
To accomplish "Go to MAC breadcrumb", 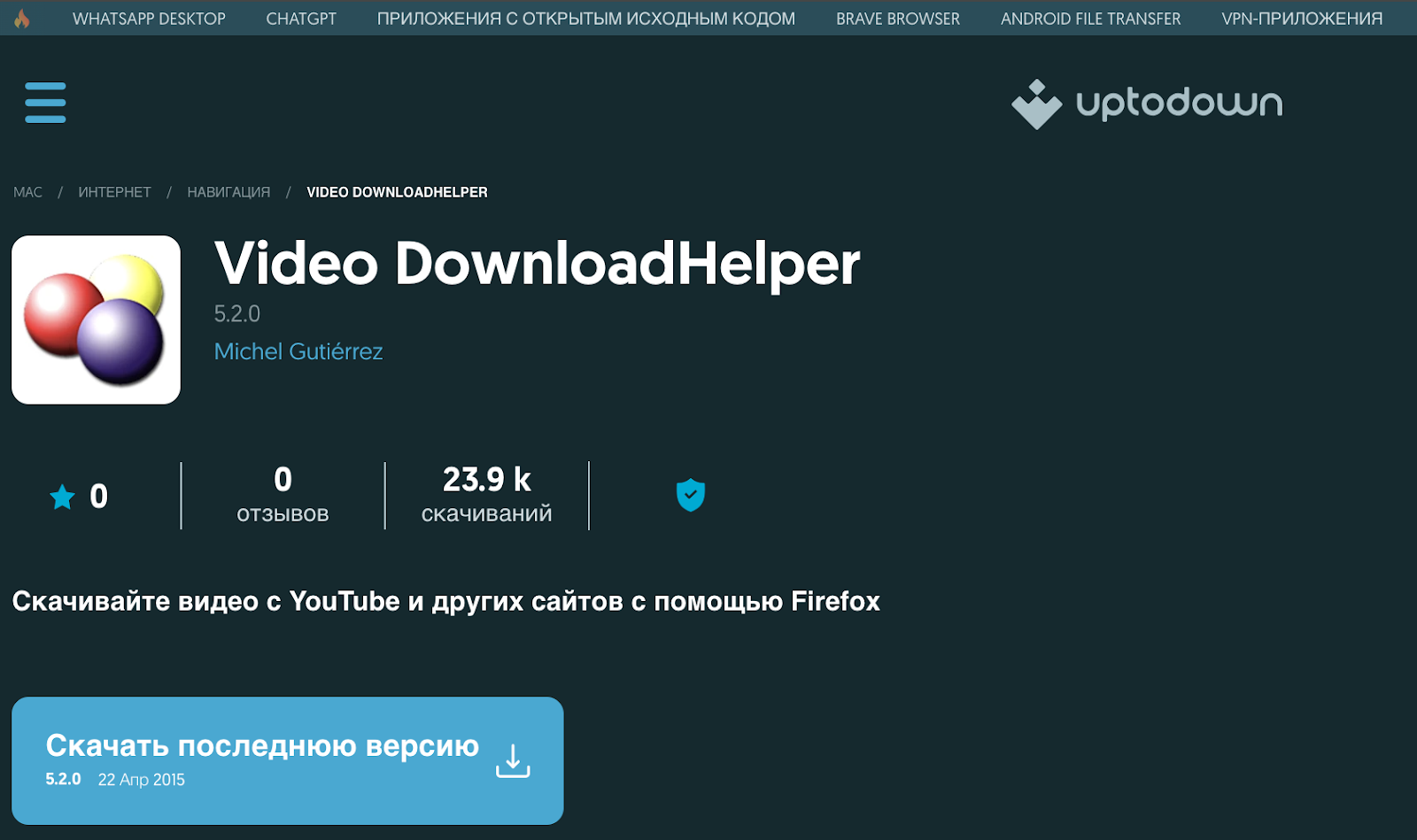I will click(x=27, y=192).
